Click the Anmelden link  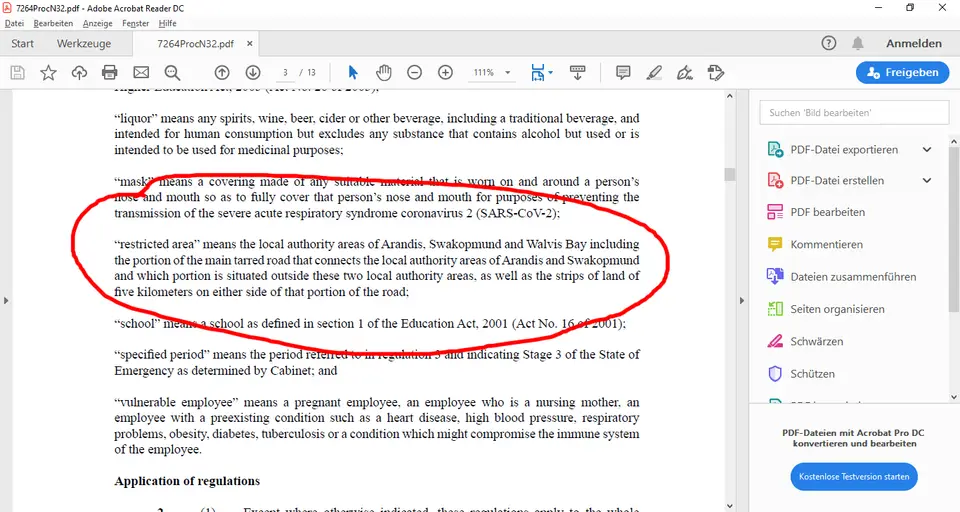point(913,43)
